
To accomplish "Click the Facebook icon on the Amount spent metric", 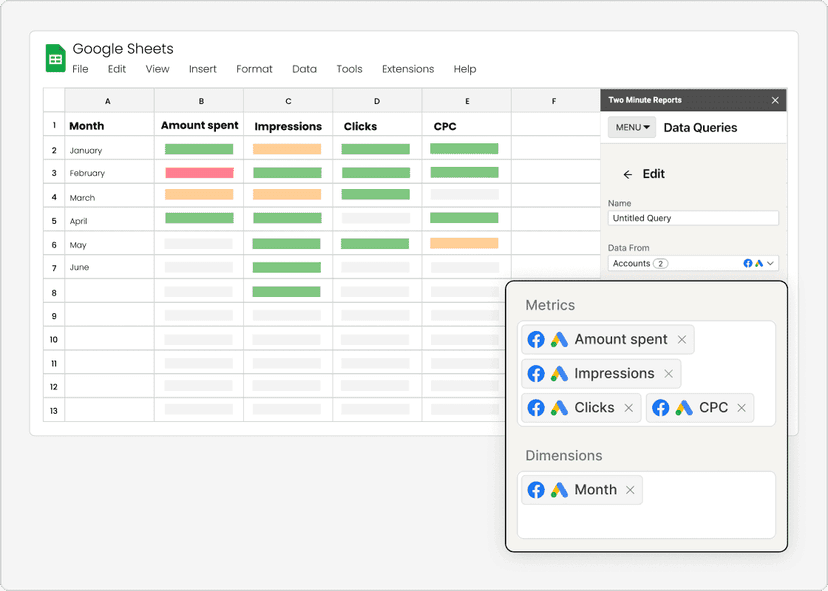I will (x=535, y=340).
